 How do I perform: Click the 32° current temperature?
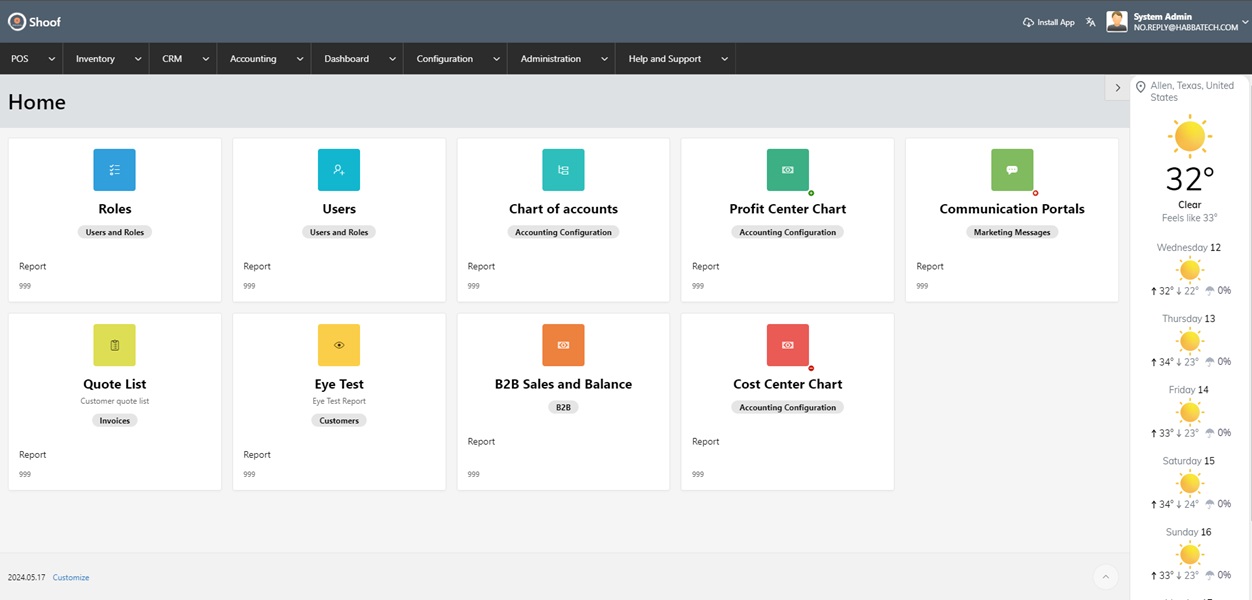pos(1190,179)
